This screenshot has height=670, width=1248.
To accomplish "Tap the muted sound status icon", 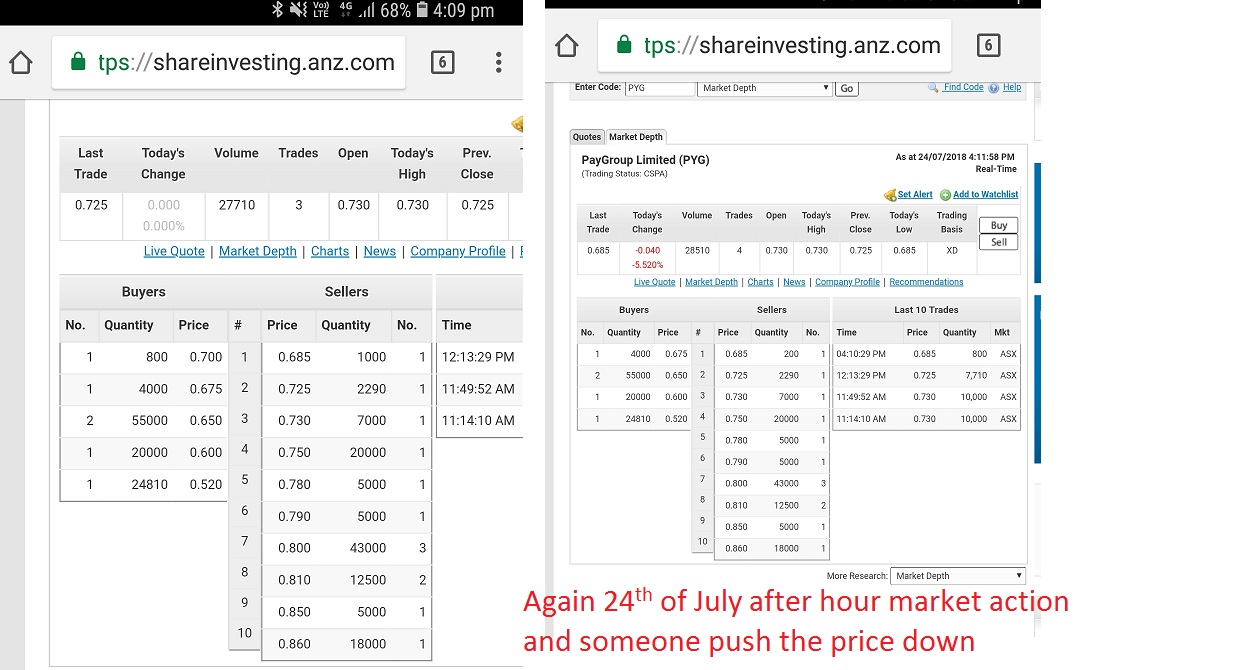I will coord(298,10).
